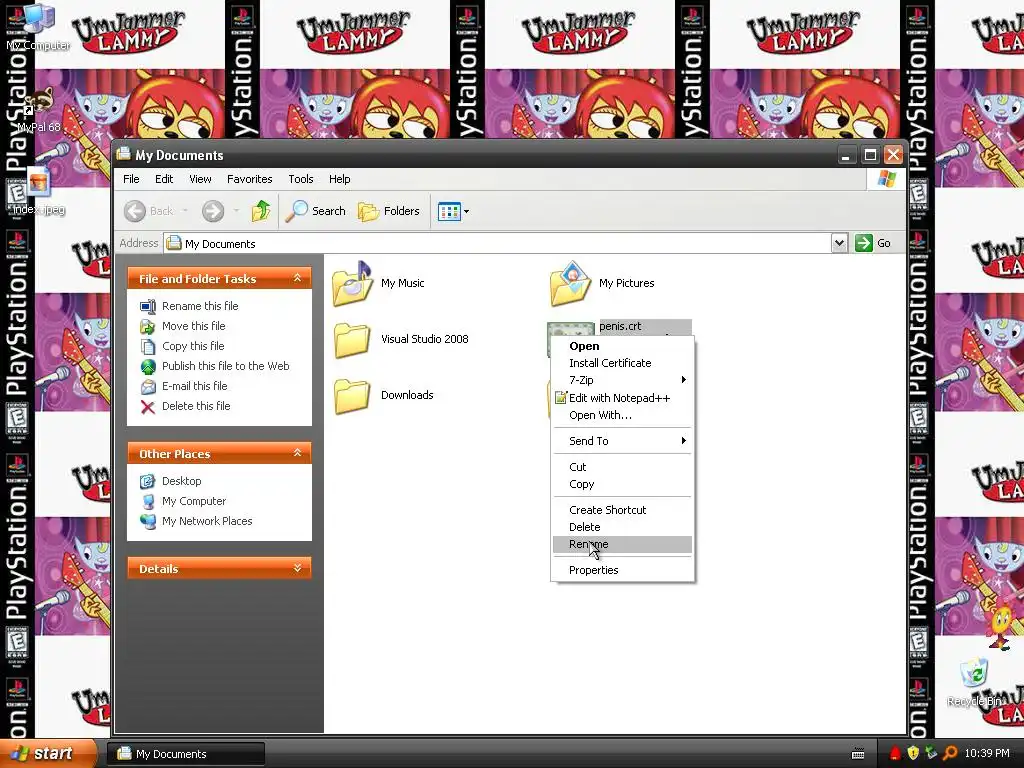Choose Rename in the context menu
Image resolution: width=1024 pixels, height=768 pixels.
[x=622, y=544]
